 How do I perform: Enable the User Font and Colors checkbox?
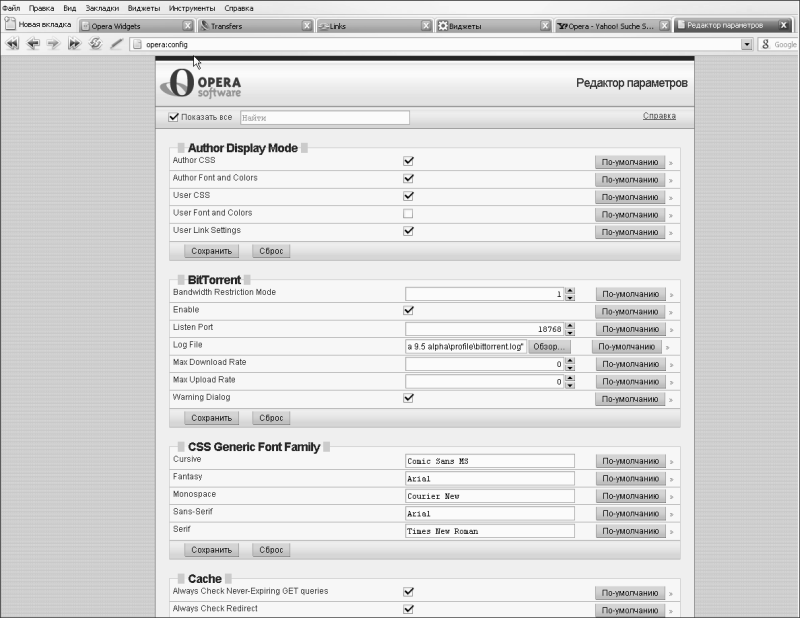[x=408, y=213]
